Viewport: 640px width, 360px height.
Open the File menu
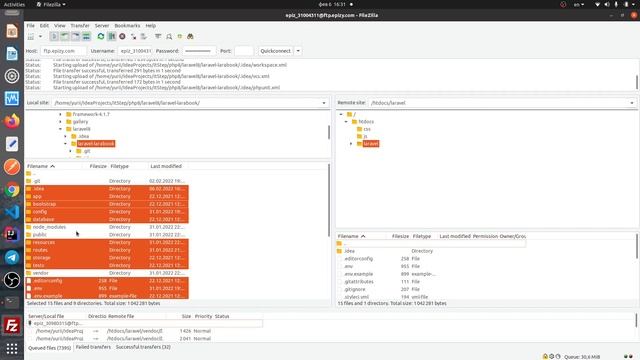pos(31,26)
